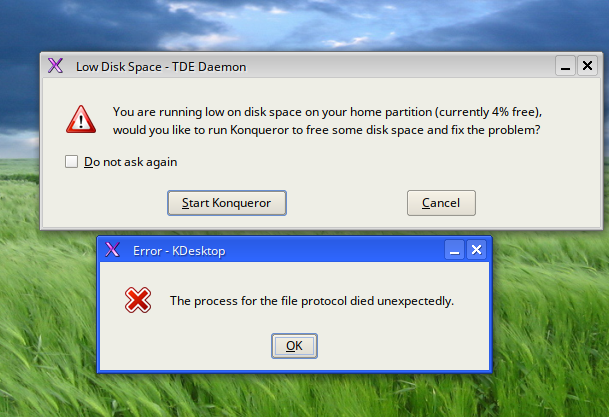Minimize the Low Disk Space dialog

click(x=565, y=66)
